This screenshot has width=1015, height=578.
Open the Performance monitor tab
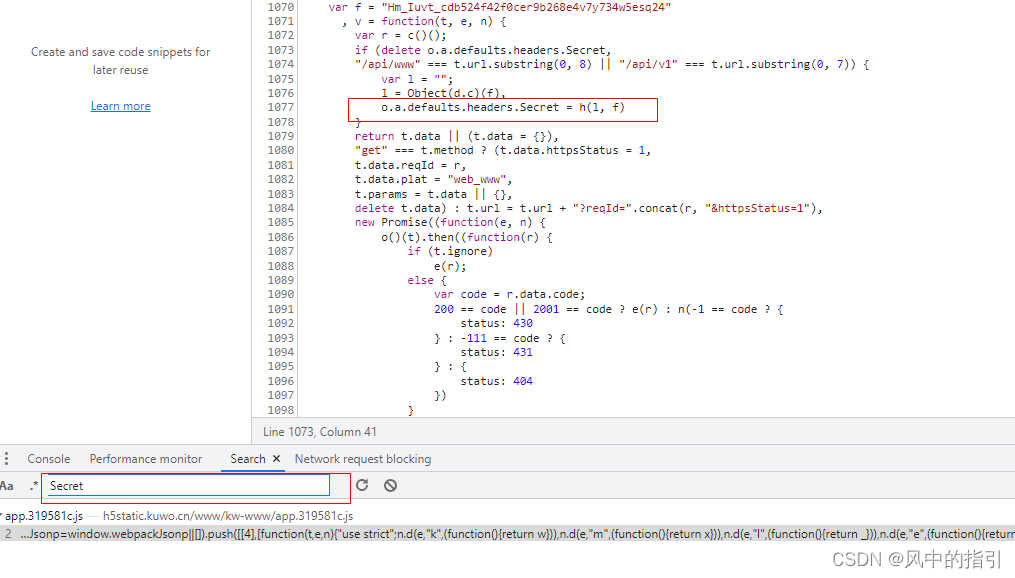(146, 459)
